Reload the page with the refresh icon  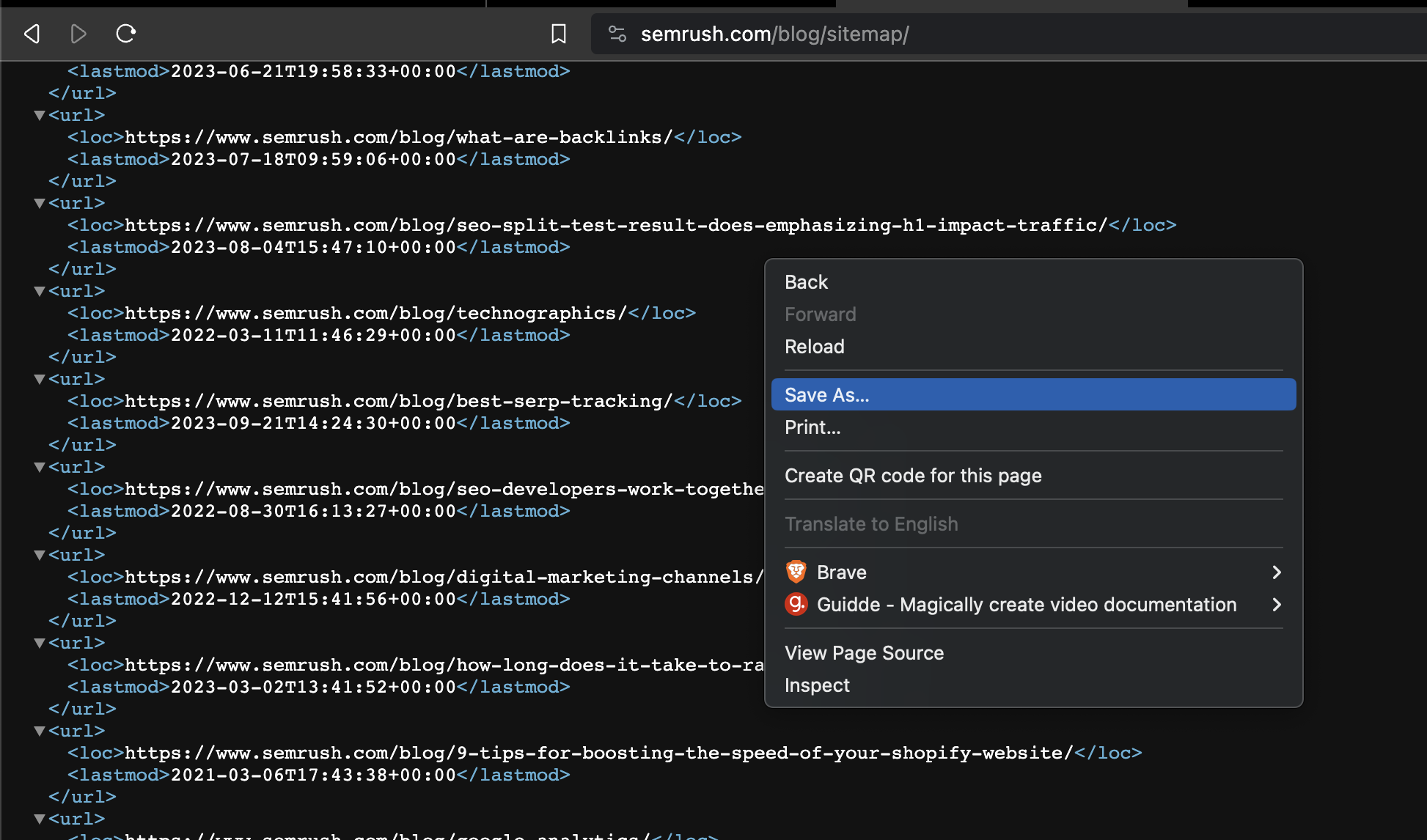tap(126, 34)
